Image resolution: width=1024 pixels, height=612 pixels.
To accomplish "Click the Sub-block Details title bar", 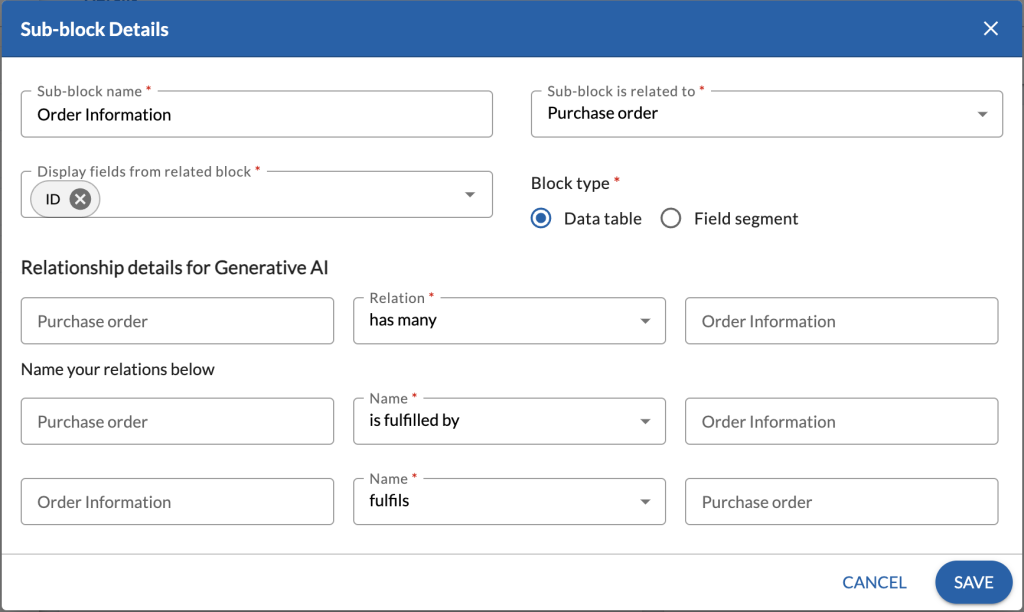I will click(x=94, y=29).
